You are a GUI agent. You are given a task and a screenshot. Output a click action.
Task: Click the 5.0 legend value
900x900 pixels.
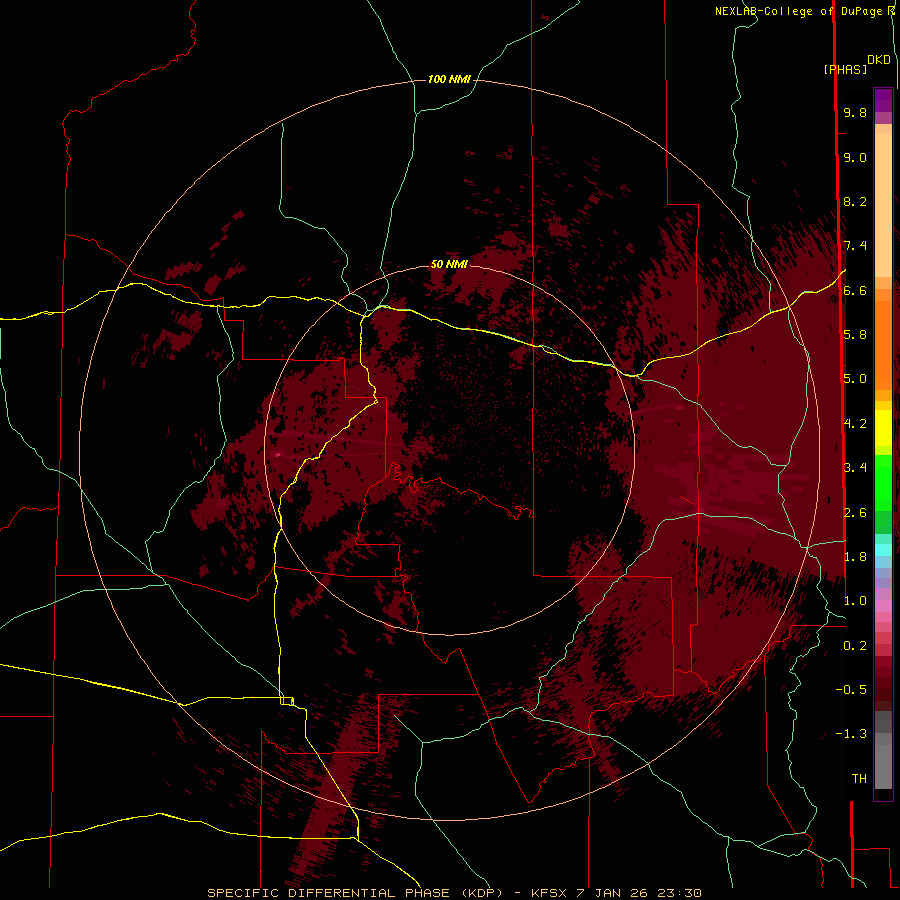855,379
